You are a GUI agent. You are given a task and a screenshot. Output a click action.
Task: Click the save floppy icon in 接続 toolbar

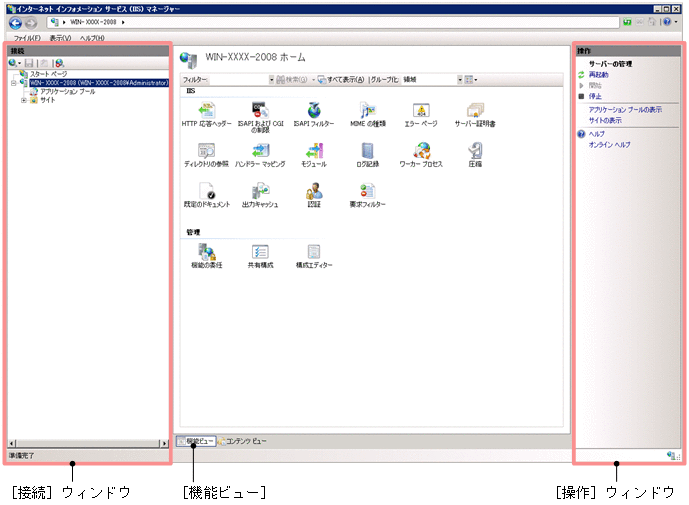click(29, 63)
